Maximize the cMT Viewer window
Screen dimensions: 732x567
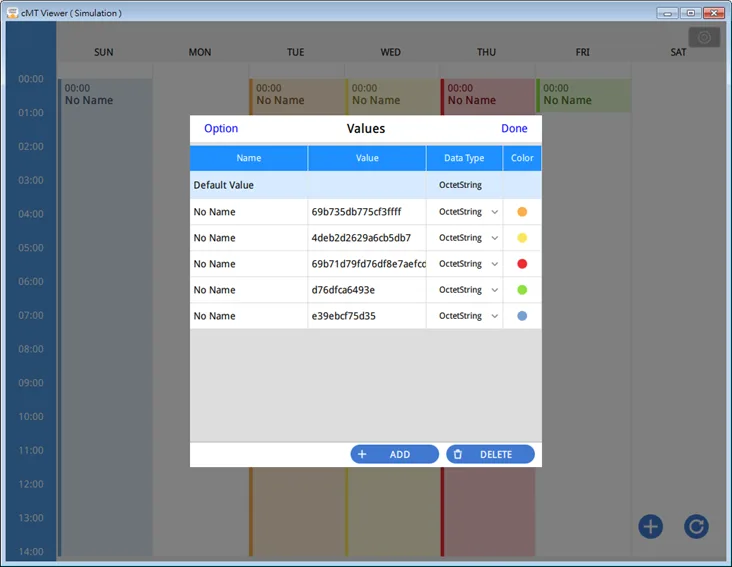(x=690, y=13)
